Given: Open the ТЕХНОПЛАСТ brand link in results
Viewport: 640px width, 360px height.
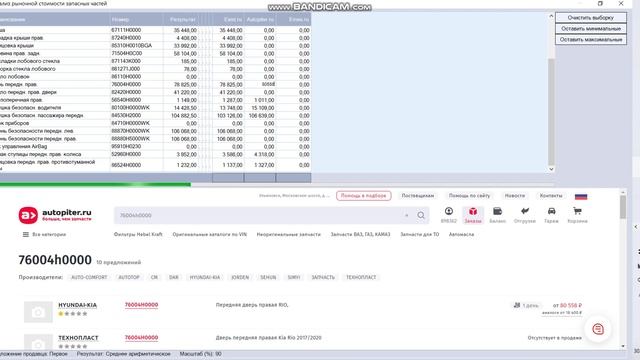Looking at the screenshot, I should point(78,338).
